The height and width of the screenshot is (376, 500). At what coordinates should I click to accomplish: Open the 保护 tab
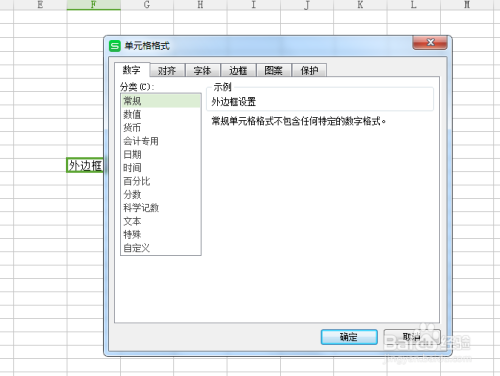tap(309, 71)
